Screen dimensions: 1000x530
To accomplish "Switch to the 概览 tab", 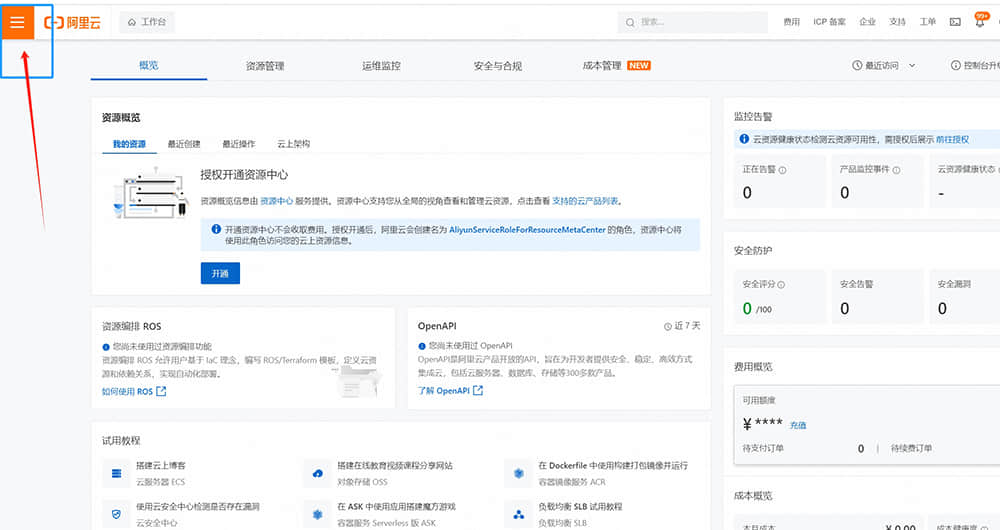I will point(149,65).
